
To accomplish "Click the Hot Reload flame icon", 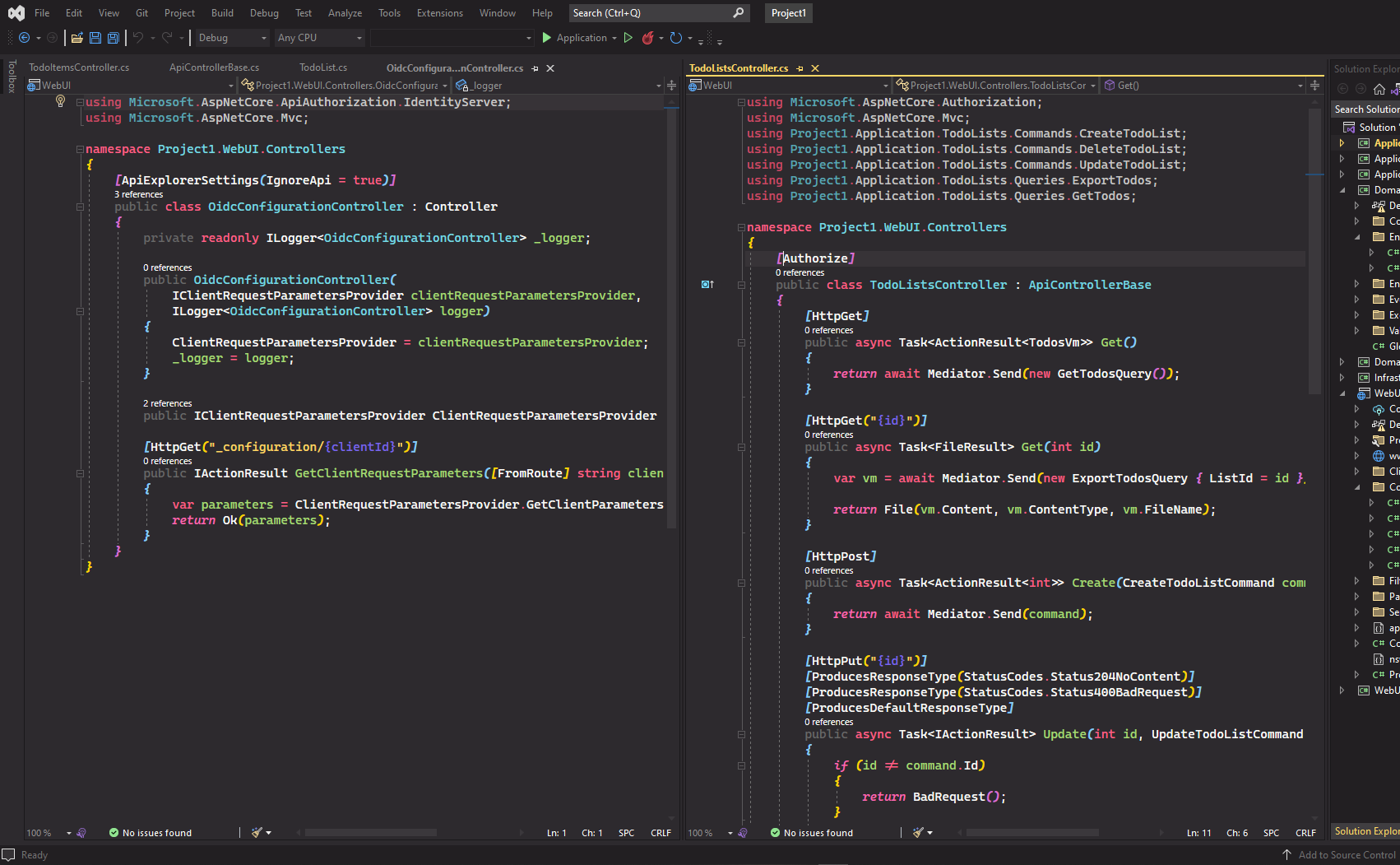I will pos(648,38).
